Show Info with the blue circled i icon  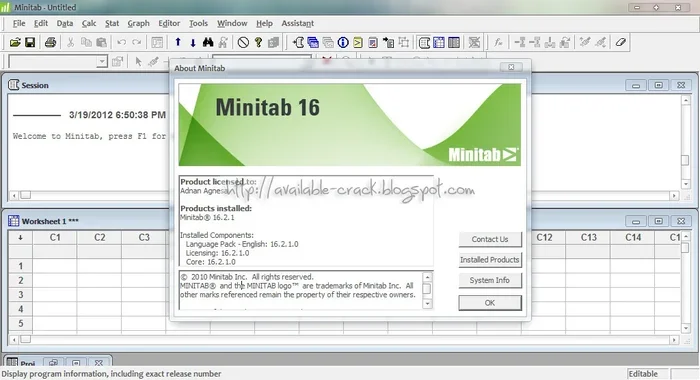point(343,42)
